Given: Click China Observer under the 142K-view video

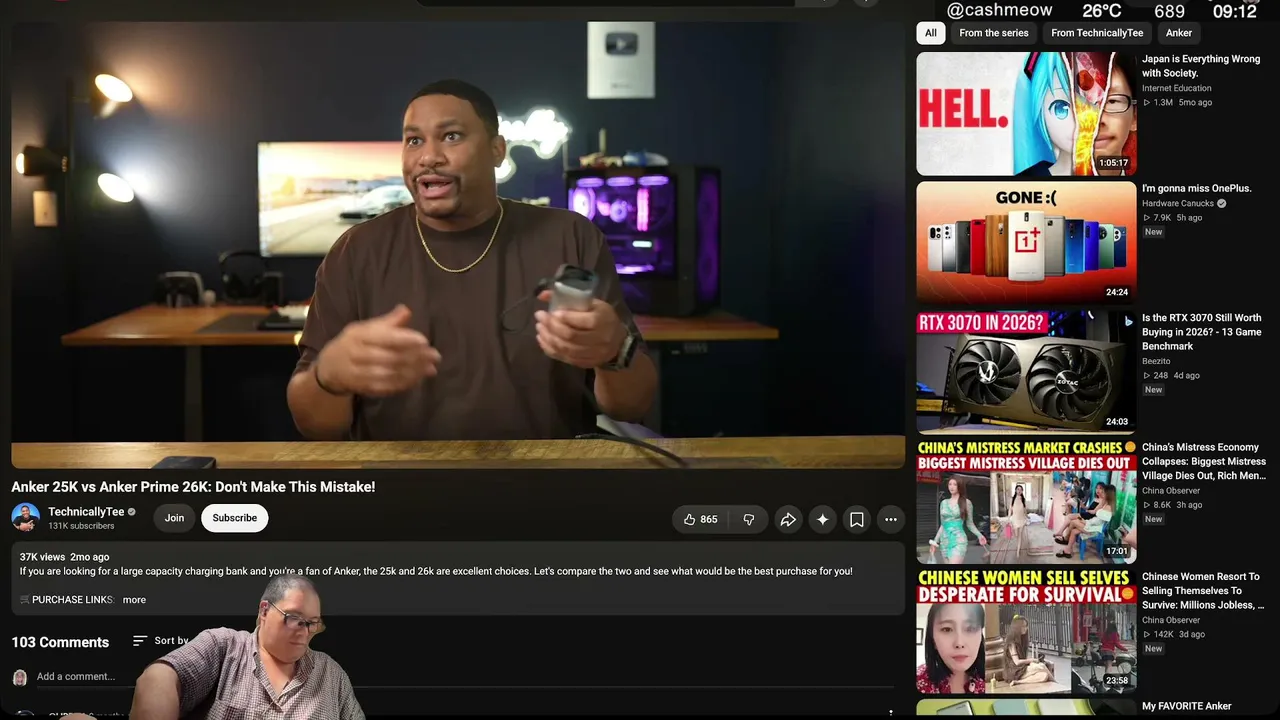Looking at the screenshot, I should coord(1171,620).
